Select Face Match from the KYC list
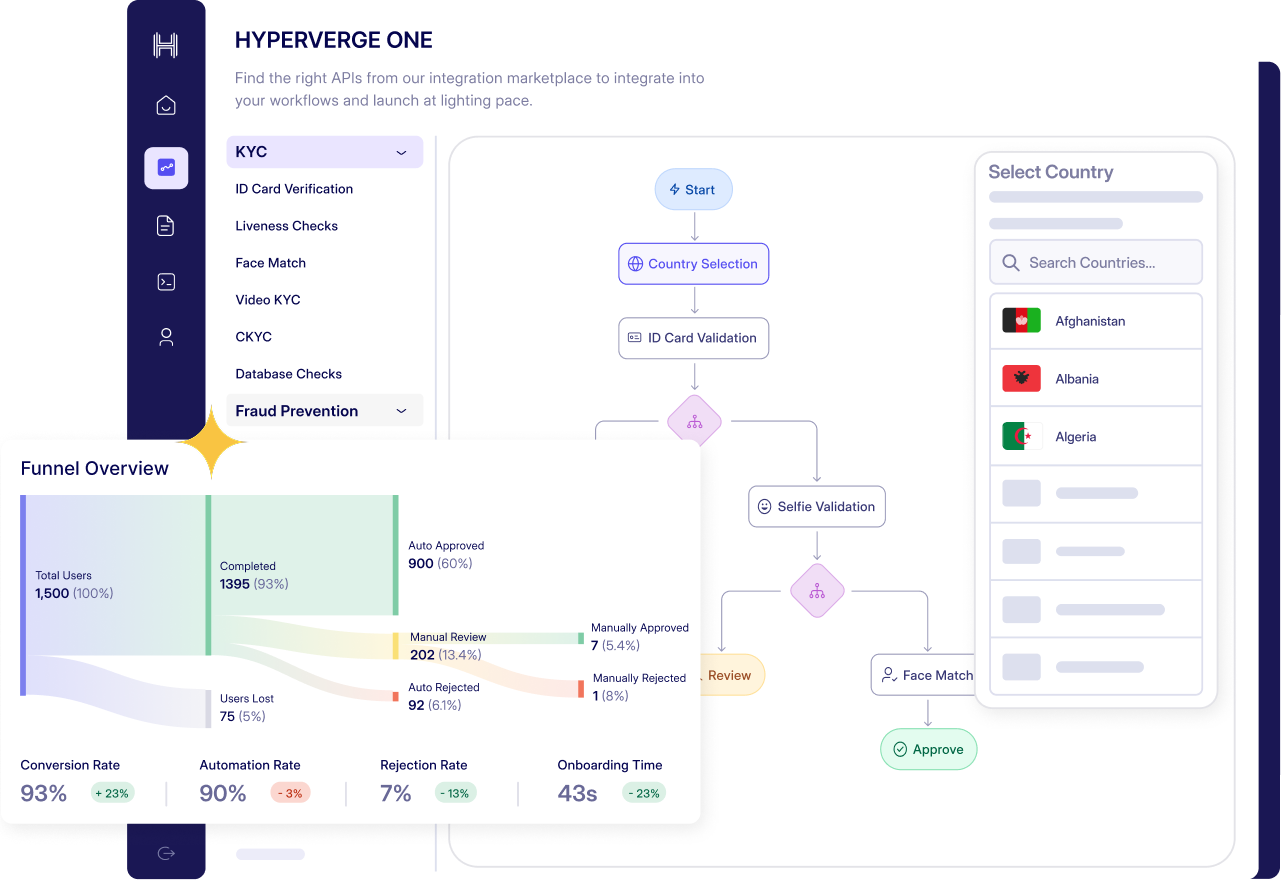 270,262
